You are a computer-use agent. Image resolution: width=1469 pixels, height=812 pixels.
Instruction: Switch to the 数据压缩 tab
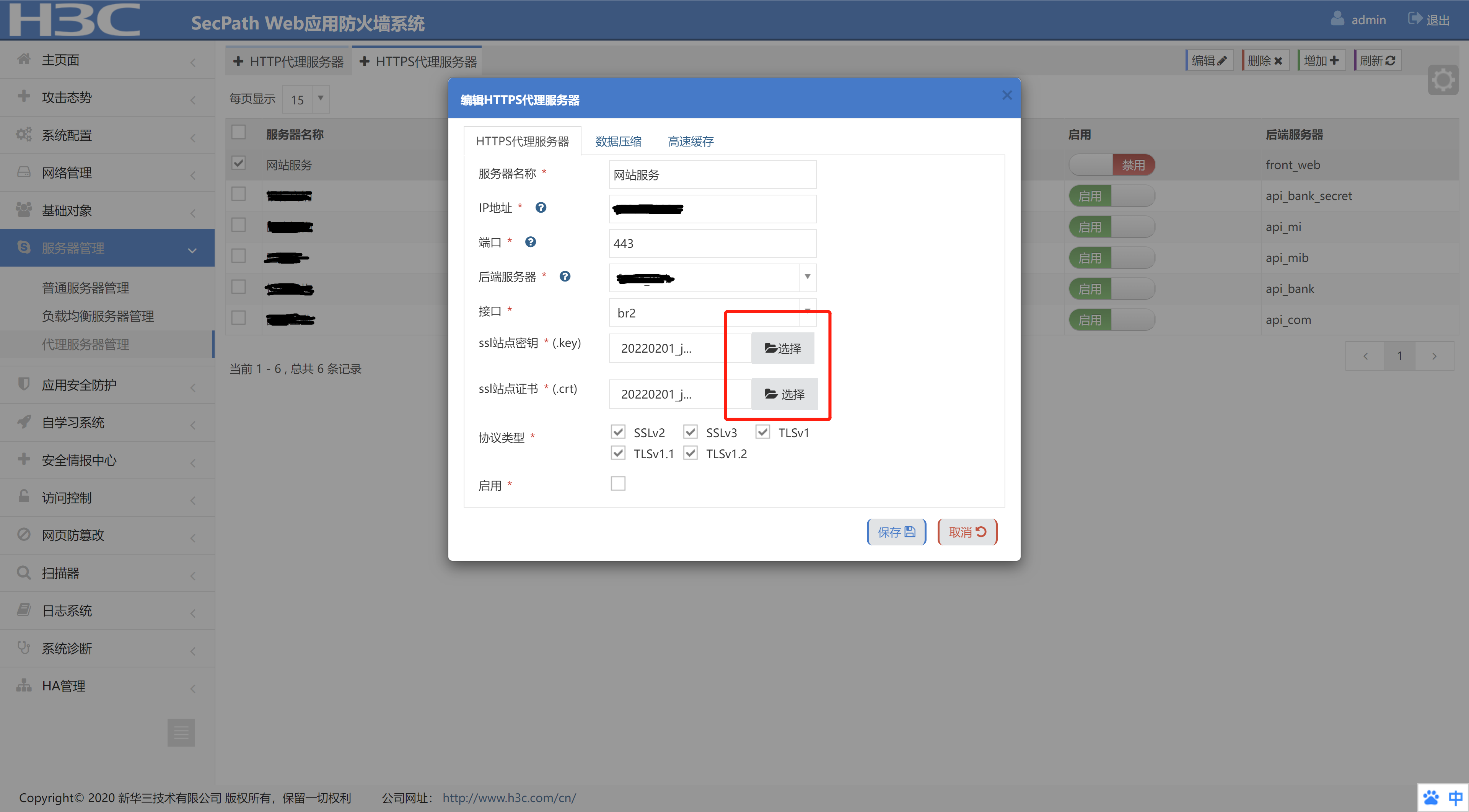[x=618, y=142]
